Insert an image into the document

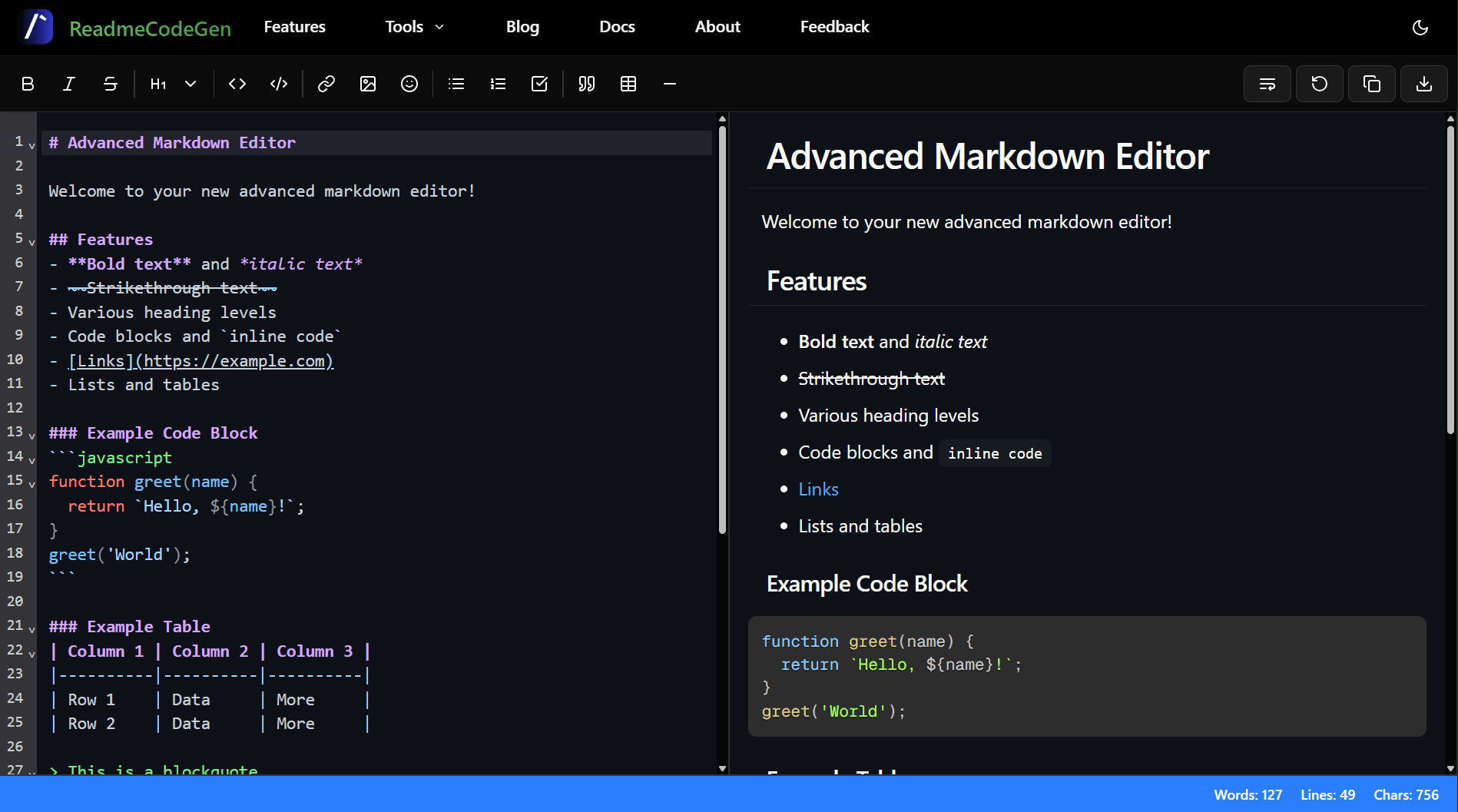click(x=367, y=84)
